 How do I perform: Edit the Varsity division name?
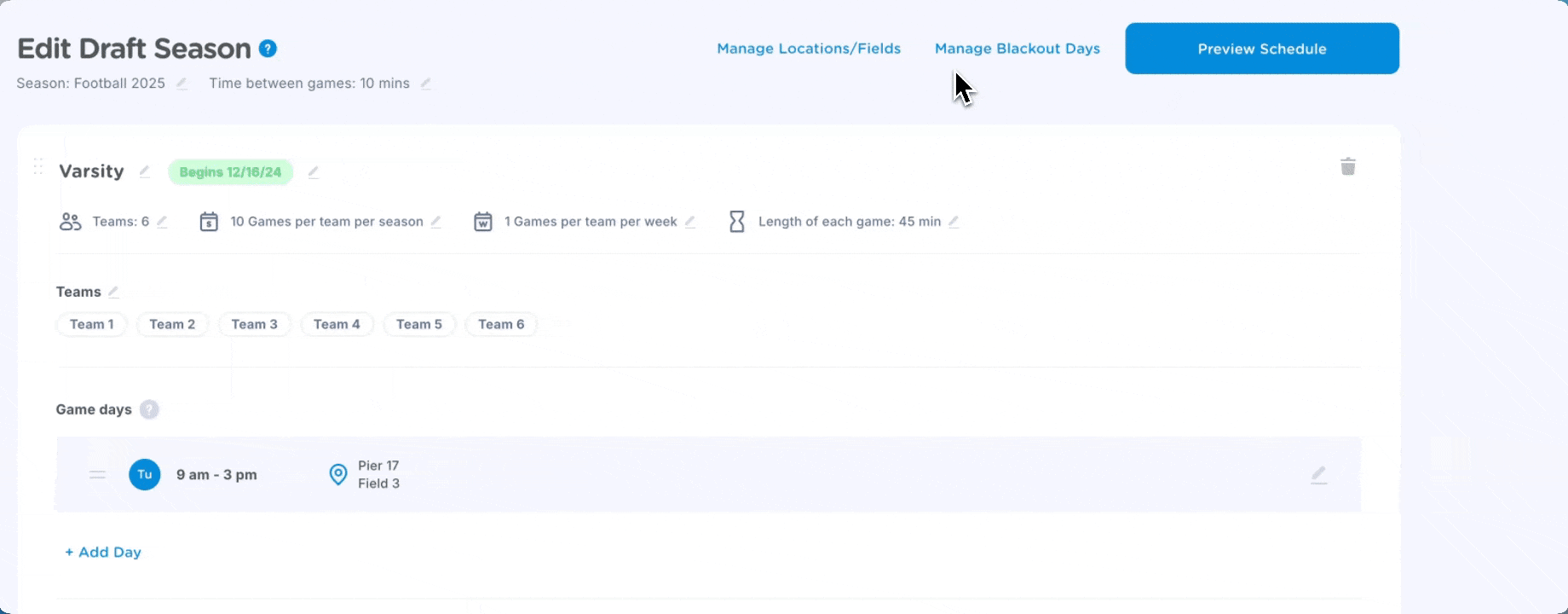pyautogui.click(x=144, y=171)
